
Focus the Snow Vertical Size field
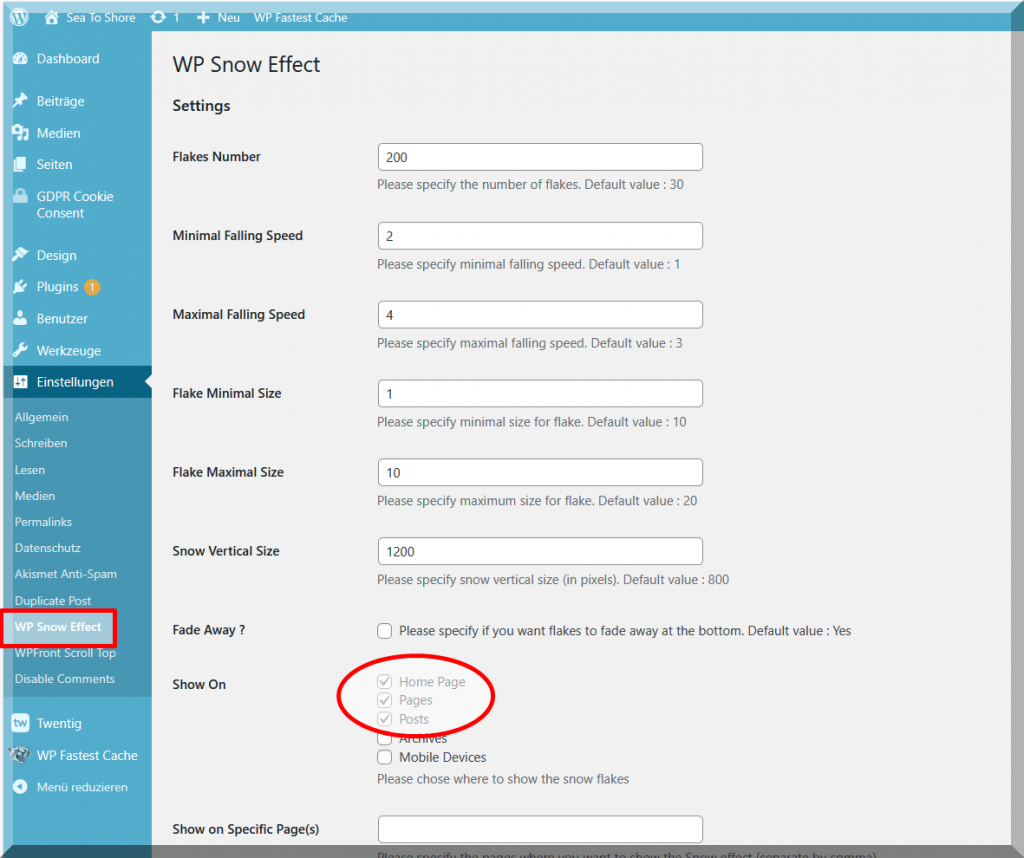540,551
